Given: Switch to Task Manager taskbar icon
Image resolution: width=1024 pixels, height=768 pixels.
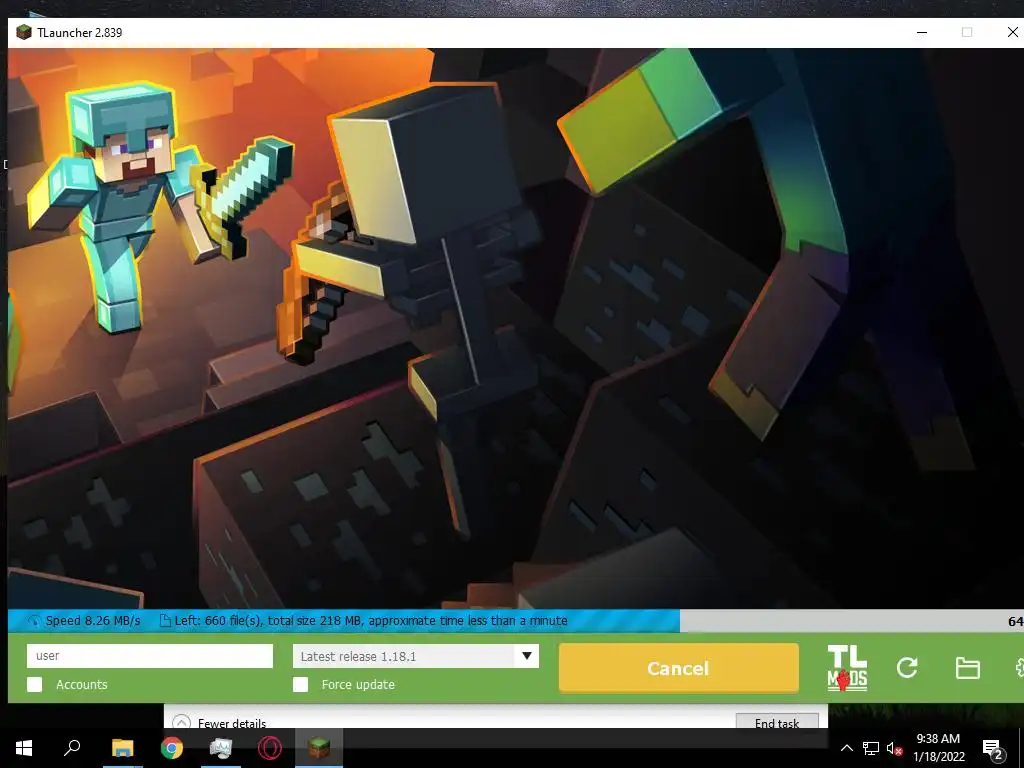Looking at the screenshot, I should [221, 748].
